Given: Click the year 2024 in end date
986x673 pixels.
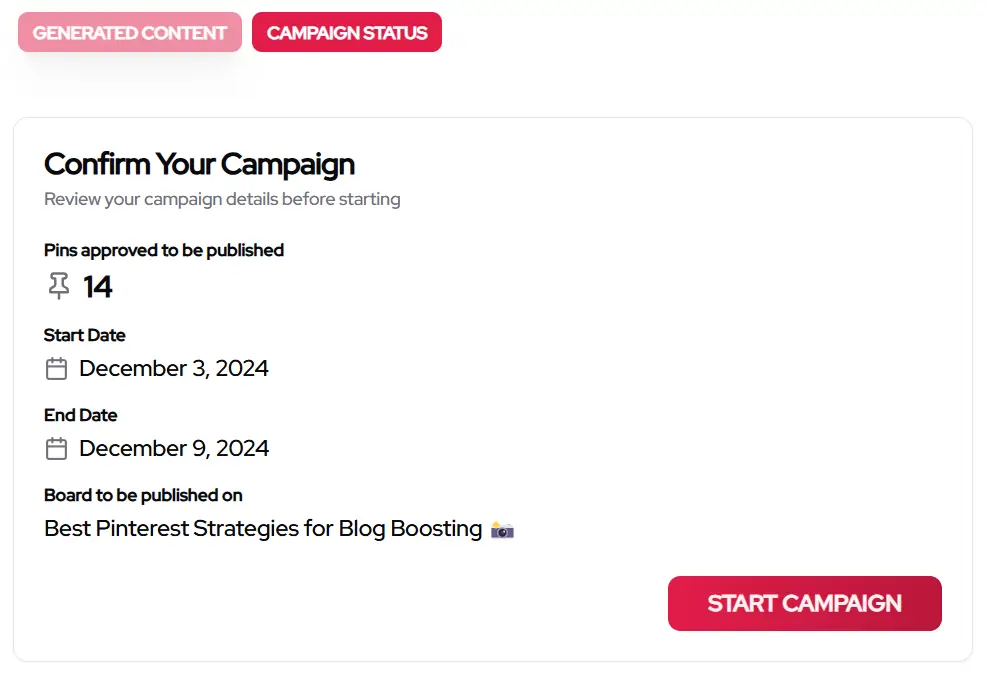Looking at the screenshot, I should pyautogui.click(x=242, y=448).
